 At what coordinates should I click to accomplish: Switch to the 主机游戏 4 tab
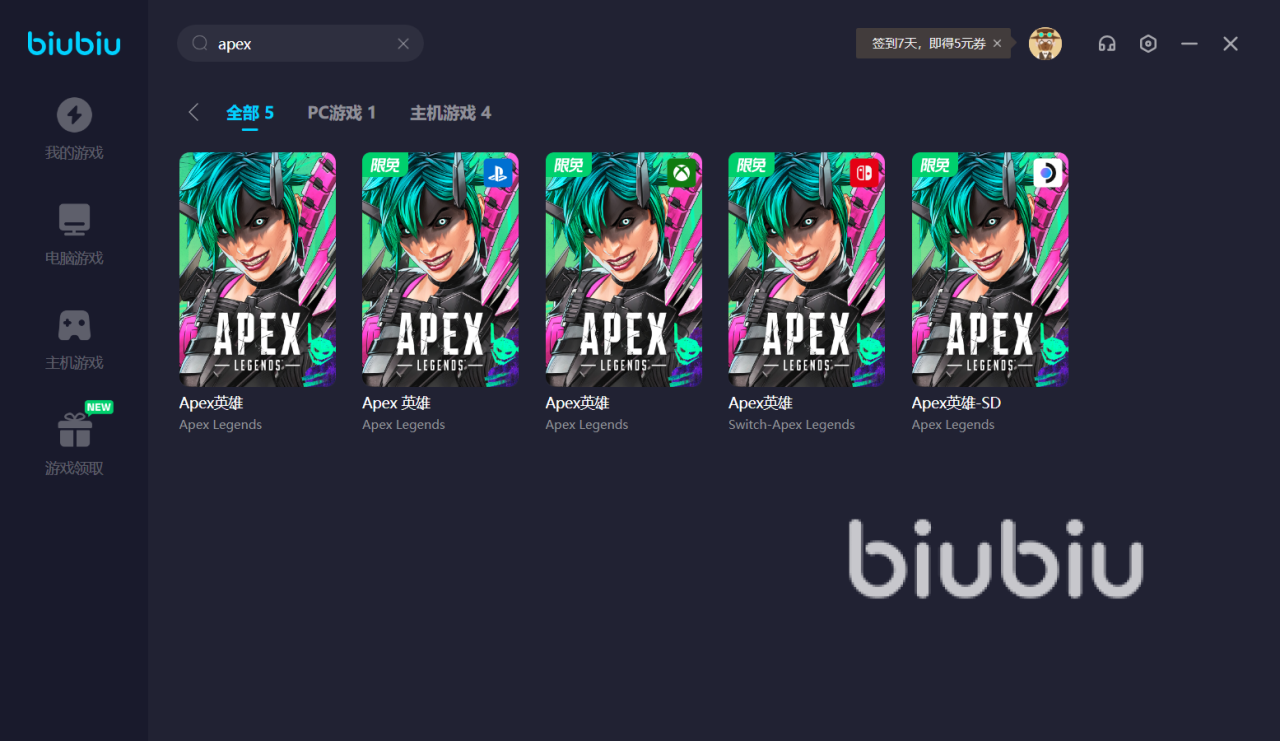coord(451,113)
